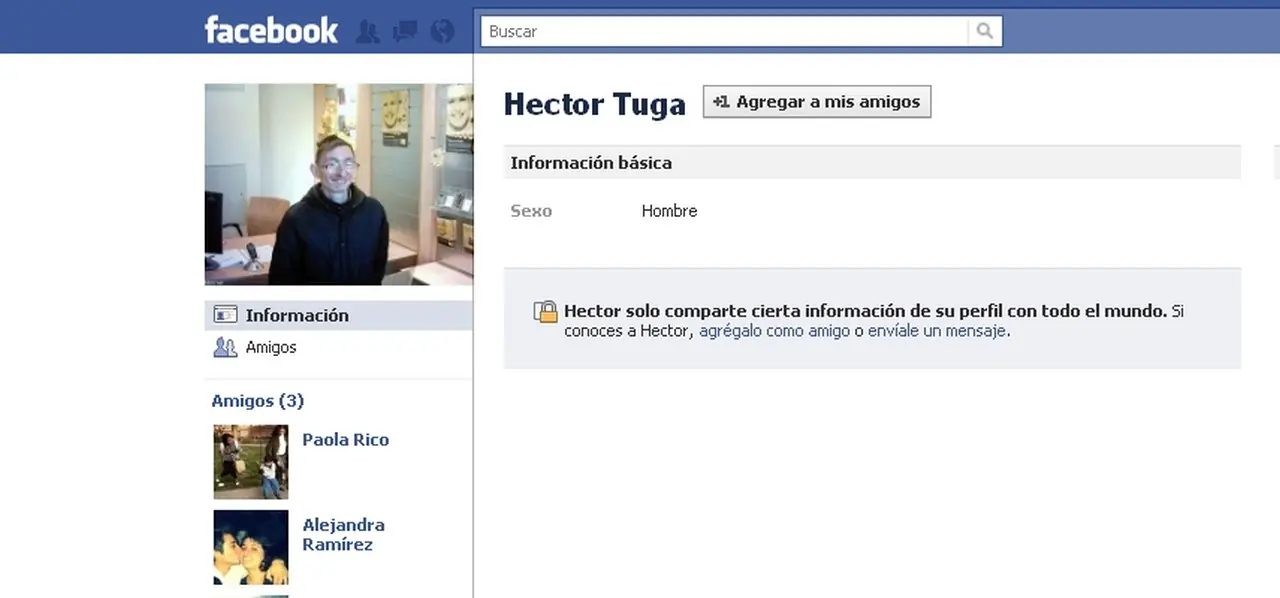Open Alejandra Ramírez's profile link
This screenshot has height=598, width=1280.
344,534
